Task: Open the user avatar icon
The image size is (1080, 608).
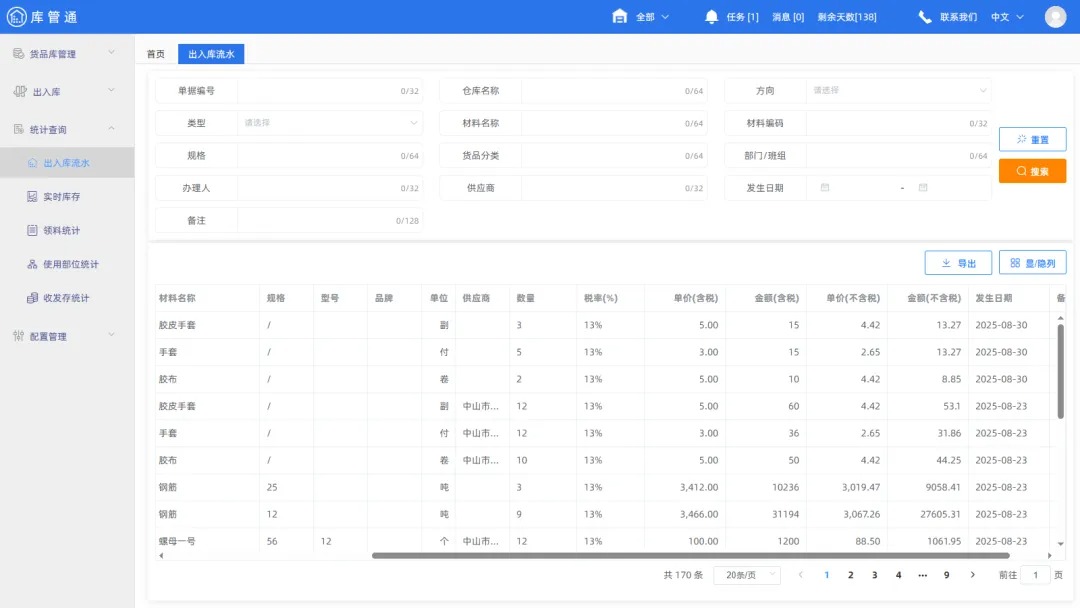Action: (x=1055, y=16)
